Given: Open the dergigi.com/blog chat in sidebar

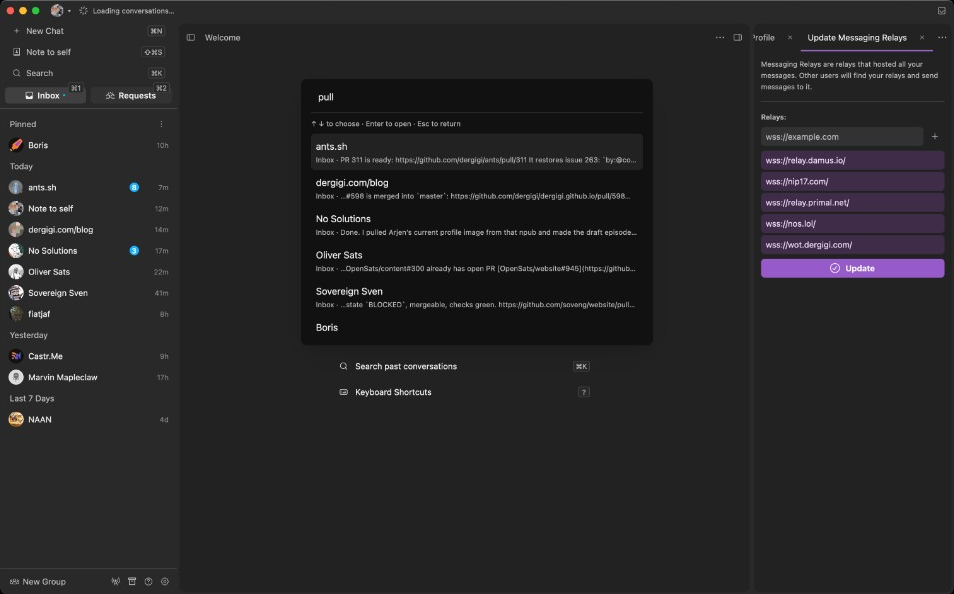Looking at the screenshot, I should click(89, 230).
